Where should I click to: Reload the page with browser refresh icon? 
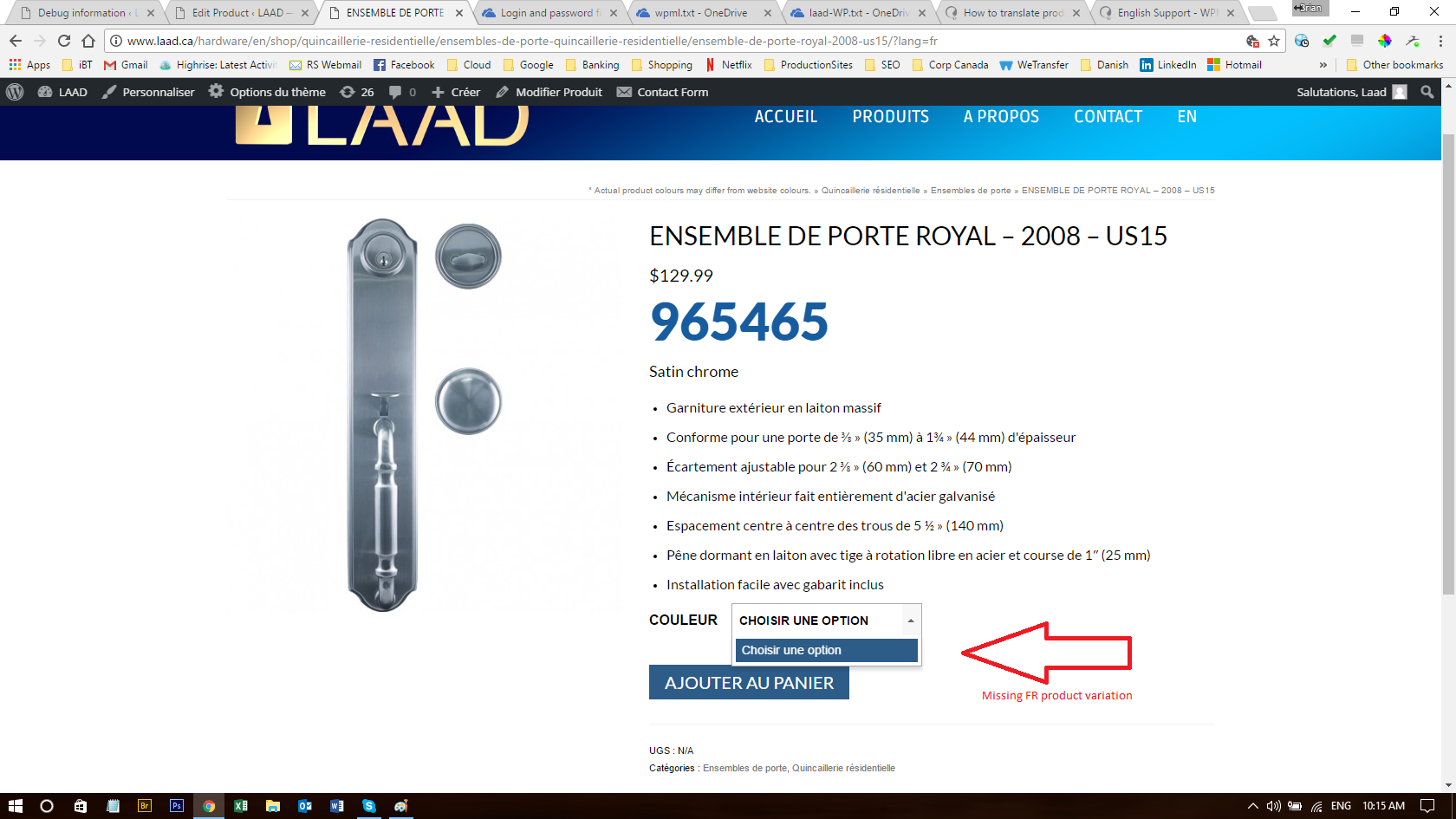[64, 41]
